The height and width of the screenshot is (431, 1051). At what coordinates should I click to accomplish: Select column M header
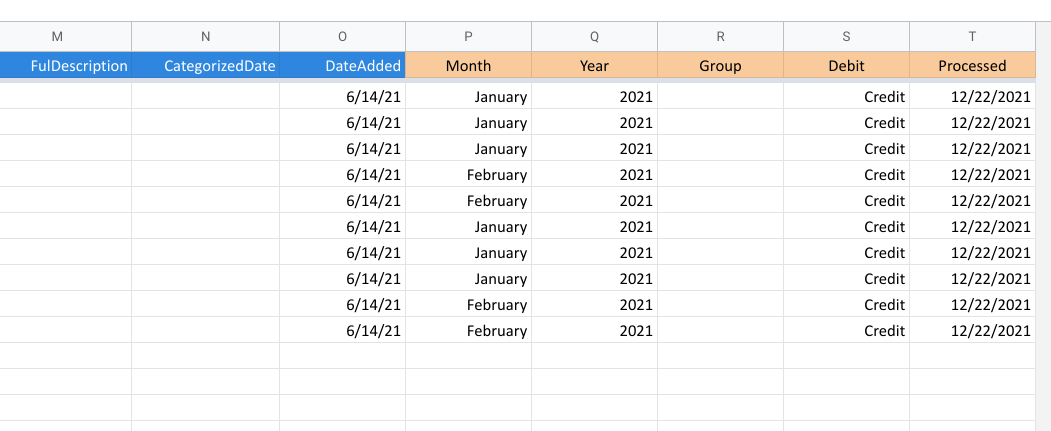[66, 37]
